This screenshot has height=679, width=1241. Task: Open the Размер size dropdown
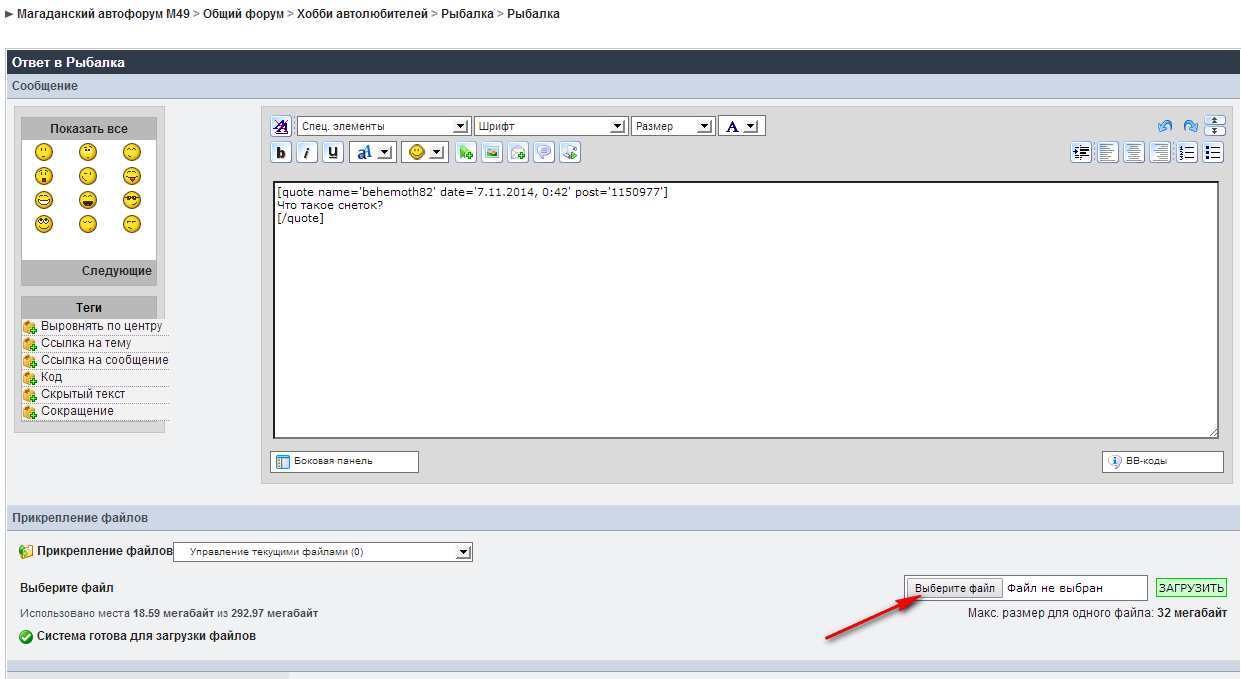coord(672,127)
